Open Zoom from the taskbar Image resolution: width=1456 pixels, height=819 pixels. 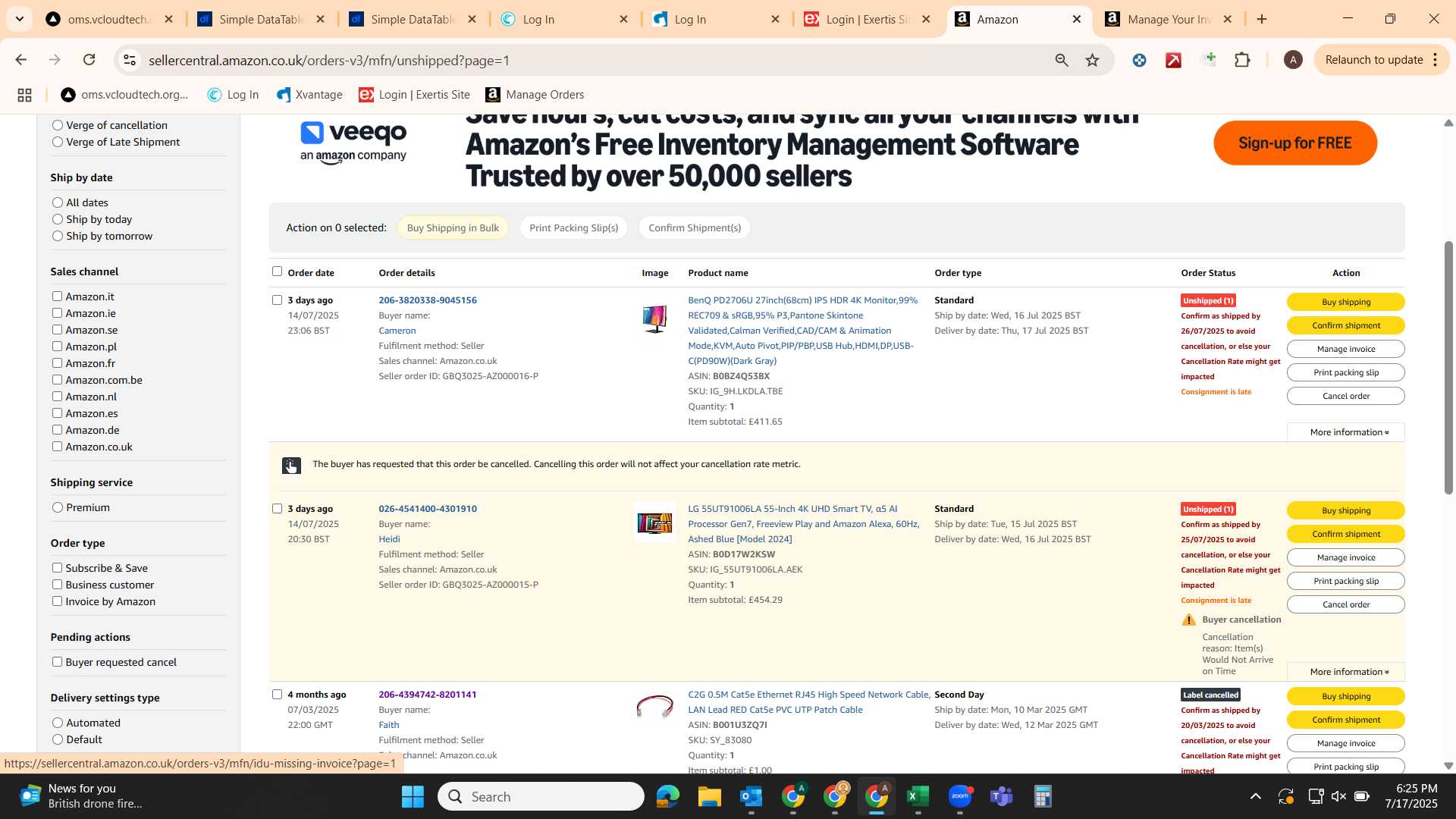click(960, 796)
